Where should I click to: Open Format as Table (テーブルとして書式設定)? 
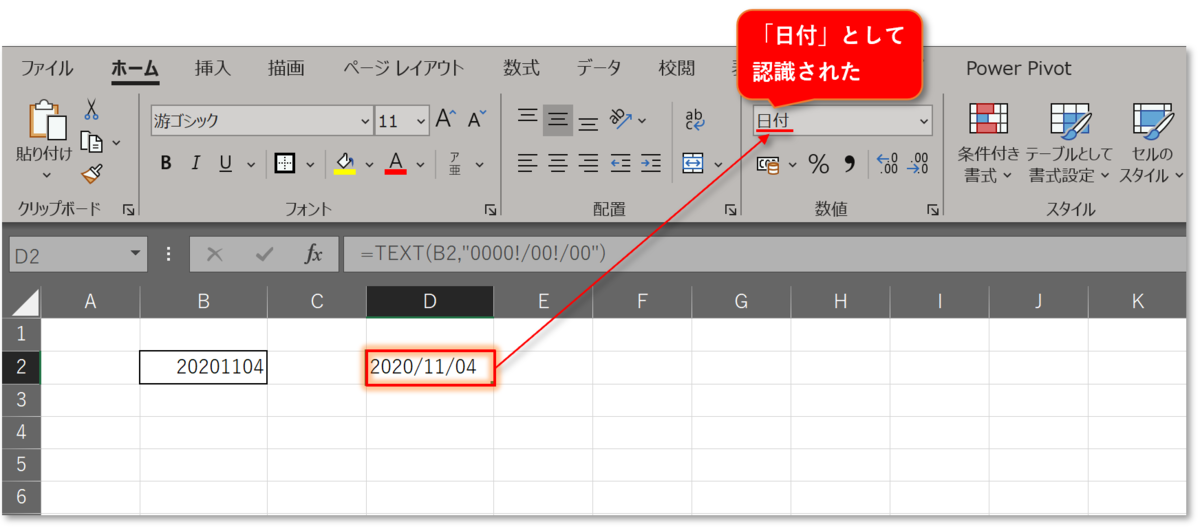click(x=1068, y=143)
